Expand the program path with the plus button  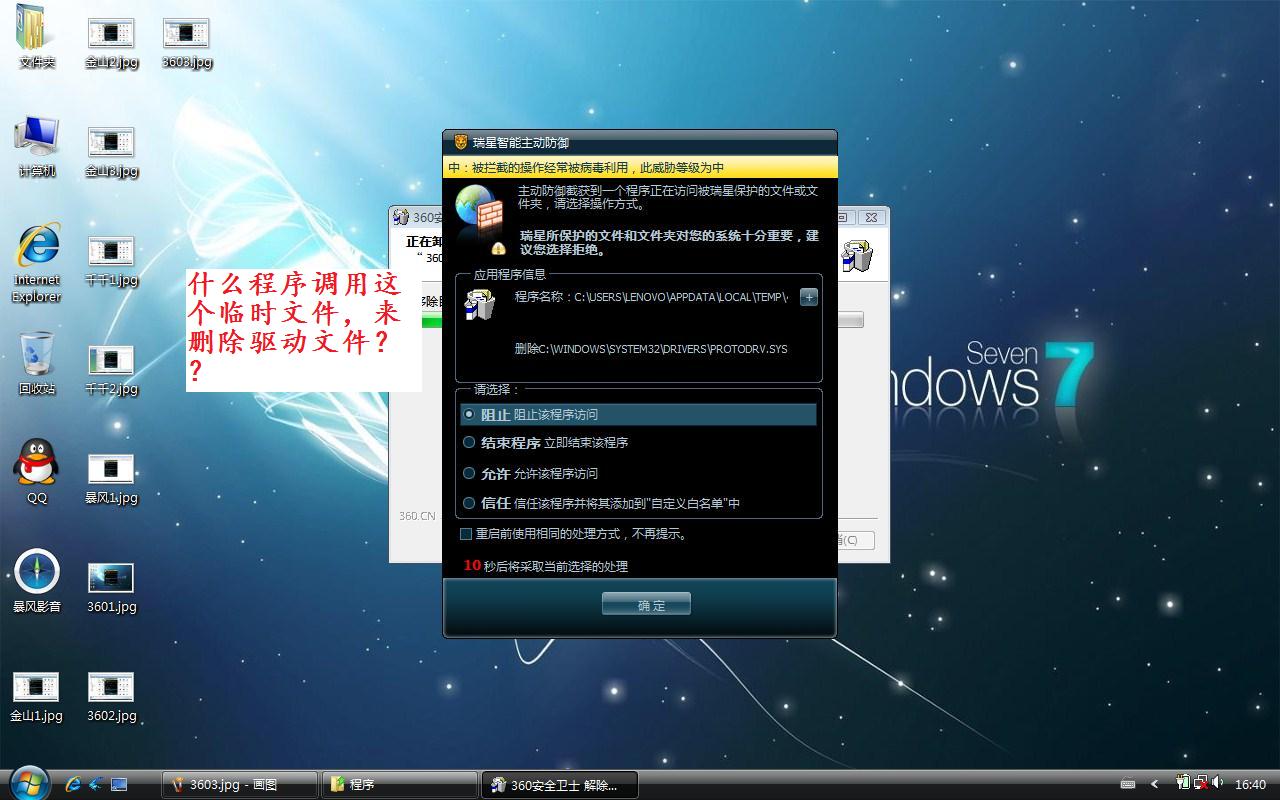click(809, 297)
